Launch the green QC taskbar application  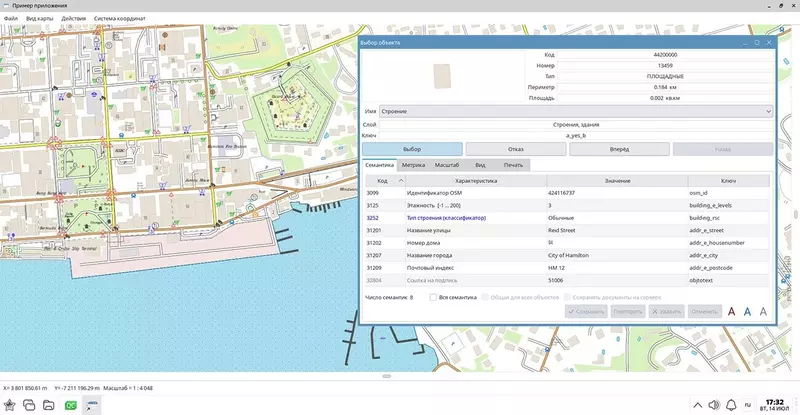pyautogui.click(x=70, y=405)
